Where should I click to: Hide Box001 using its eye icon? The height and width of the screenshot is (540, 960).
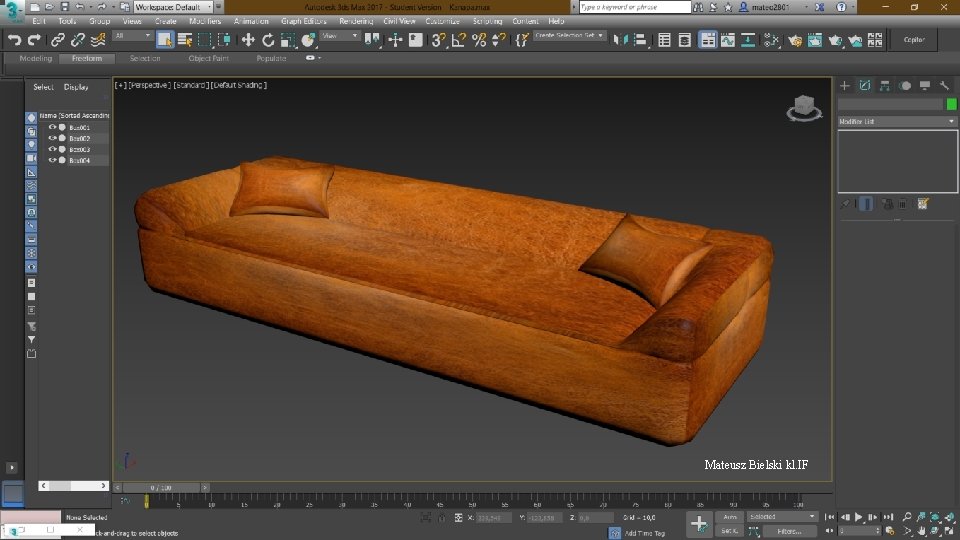(x=52, y=128)
